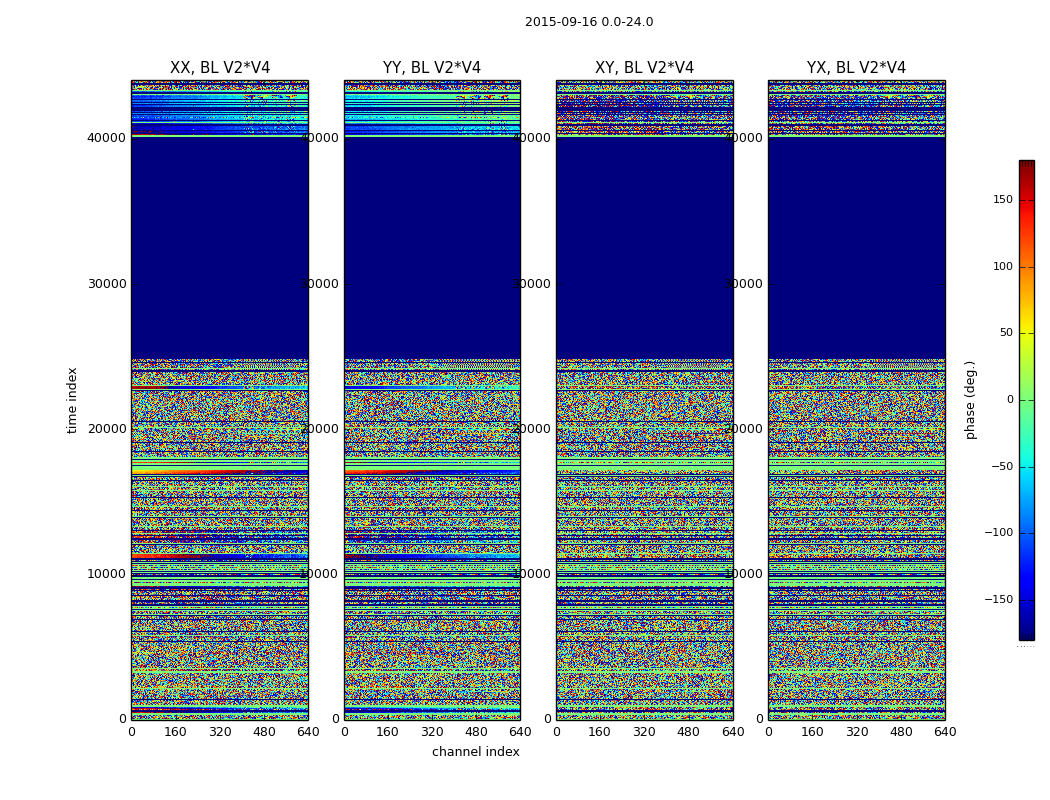Click the 160 x-tick under the YX plot
Screen dimensions: 1050x800
[x=812, y=732]
